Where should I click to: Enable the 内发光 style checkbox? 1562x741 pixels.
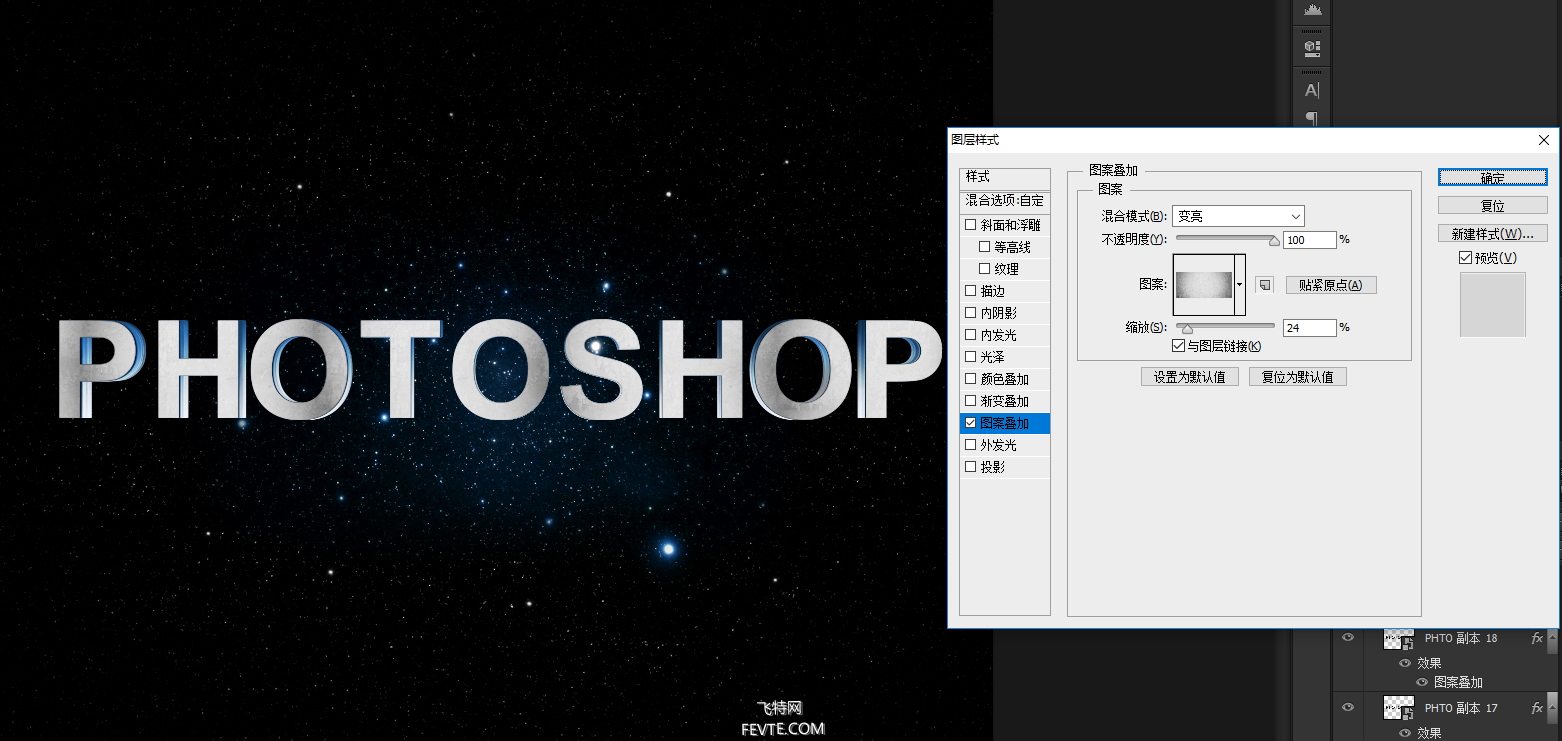(970, 335)
